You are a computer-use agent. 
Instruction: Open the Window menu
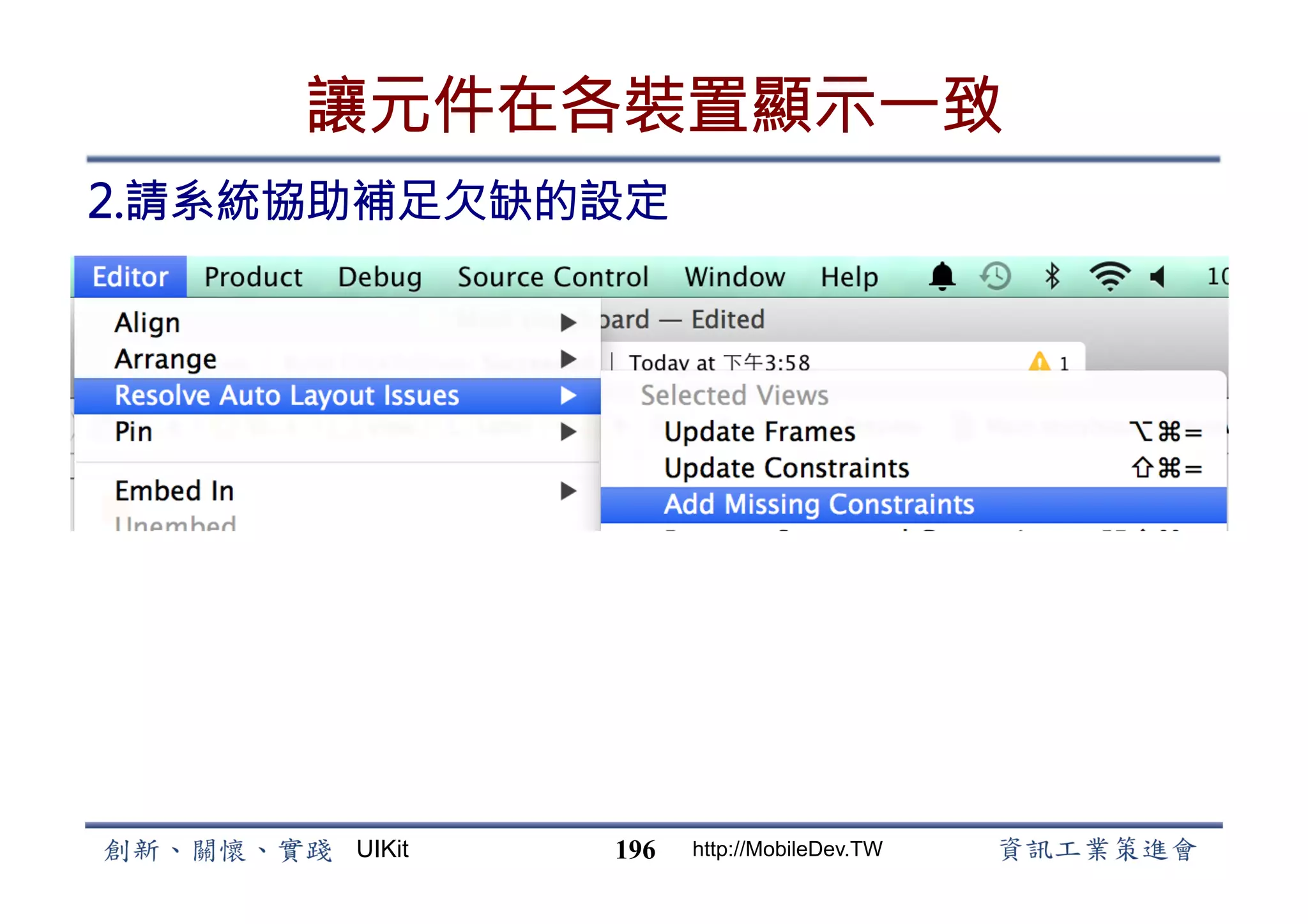pos(734,276)
